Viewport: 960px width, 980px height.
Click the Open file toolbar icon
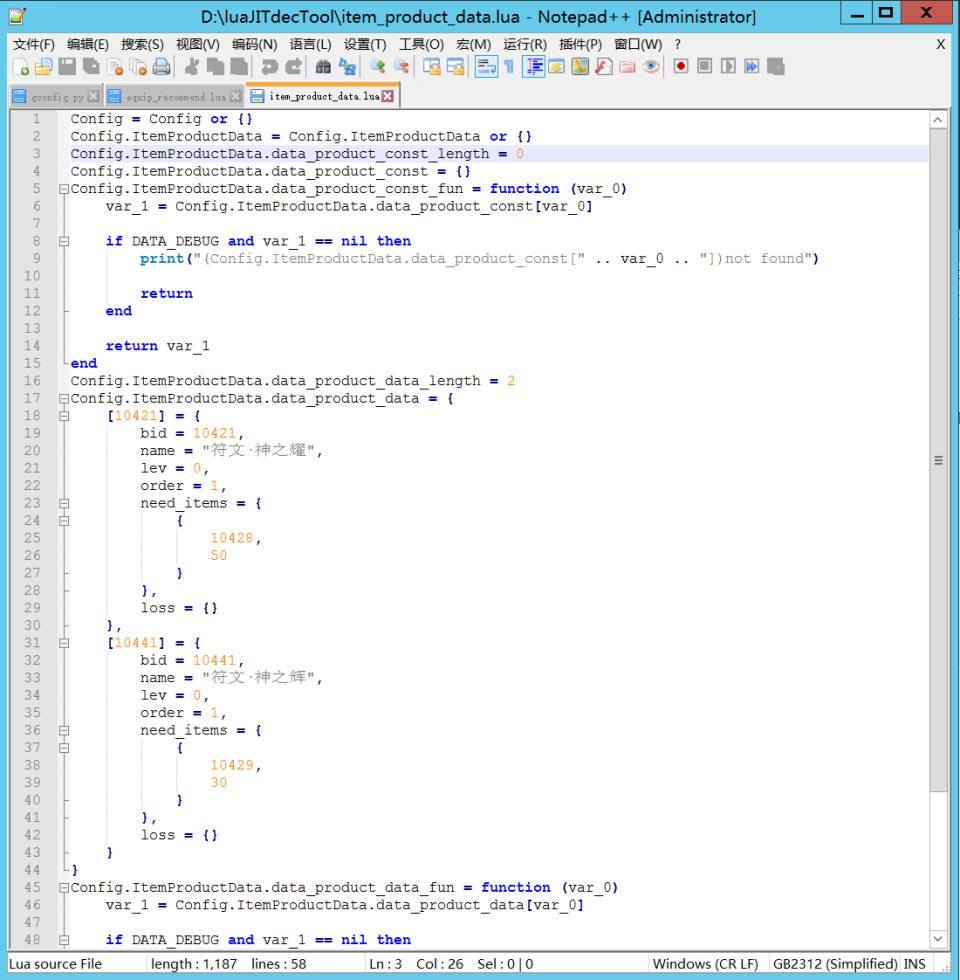click(43, 67)
